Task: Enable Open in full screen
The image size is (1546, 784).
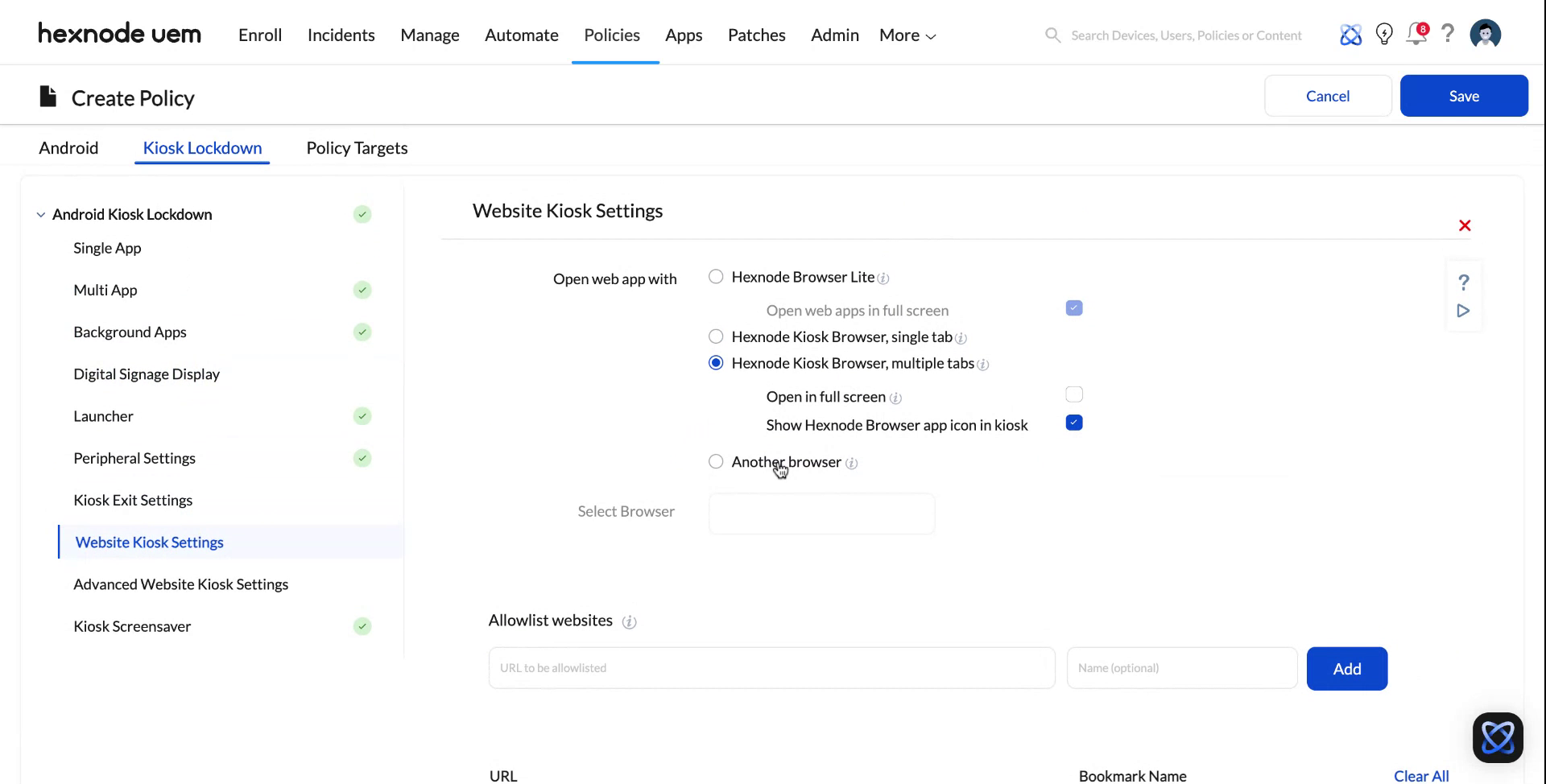Action: point(1073,394)
